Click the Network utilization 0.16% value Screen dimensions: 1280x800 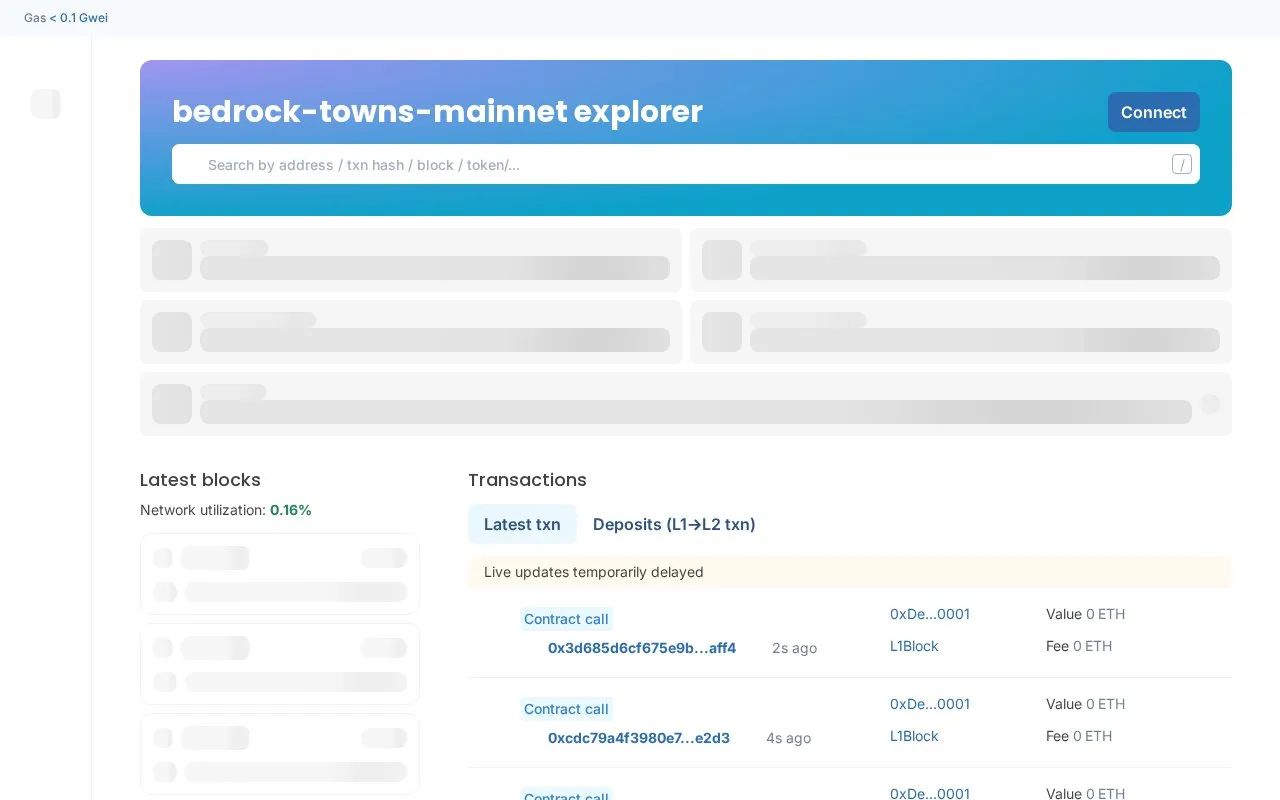291,510
